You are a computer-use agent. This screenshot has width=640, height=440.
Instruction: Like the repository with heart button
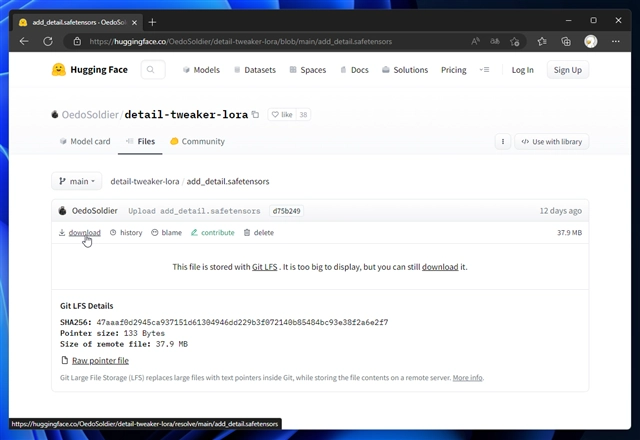pyautogui.click(x=282, y=115)
